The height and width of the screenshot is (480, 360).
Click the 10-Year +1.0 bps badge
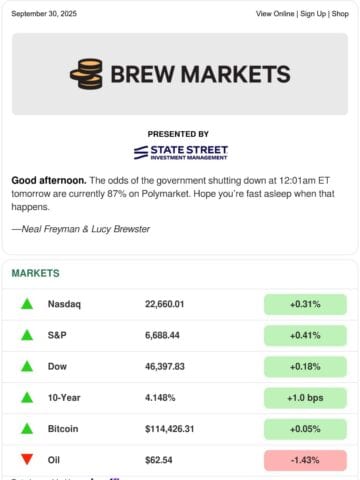(305, 398)
